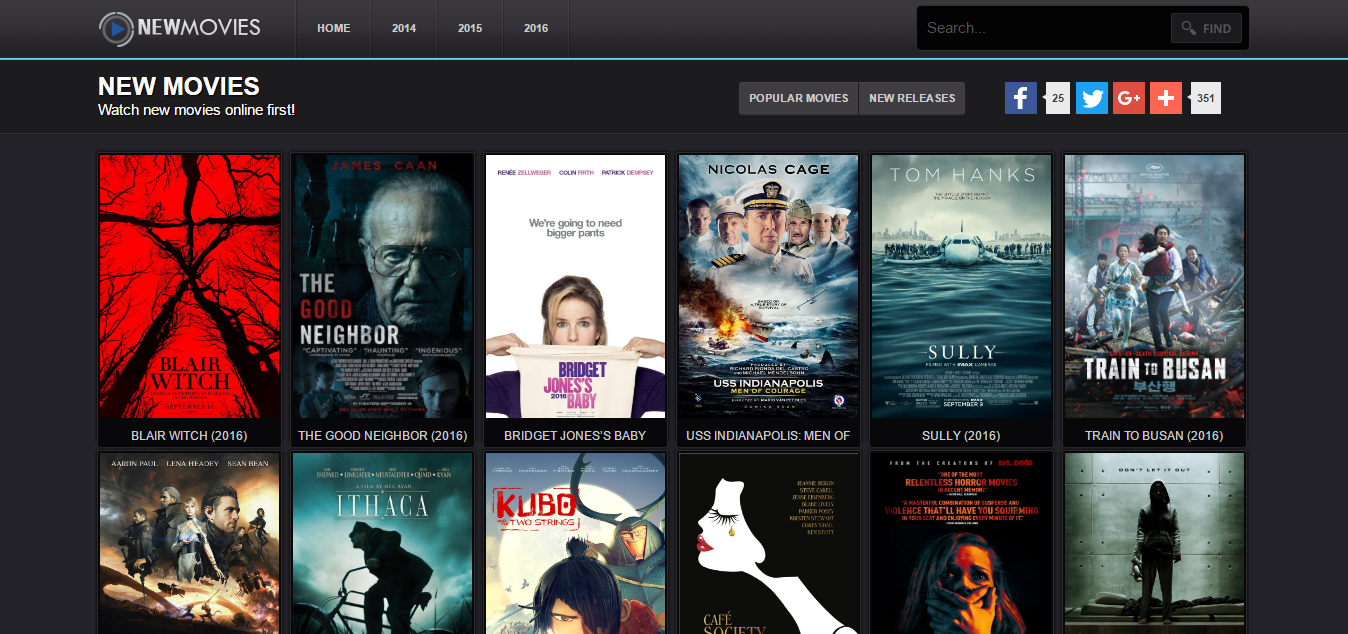This screenshot has height=634, width=1348.
Task: Open the Ithaca poster
Action: click(x=383, y=543)
